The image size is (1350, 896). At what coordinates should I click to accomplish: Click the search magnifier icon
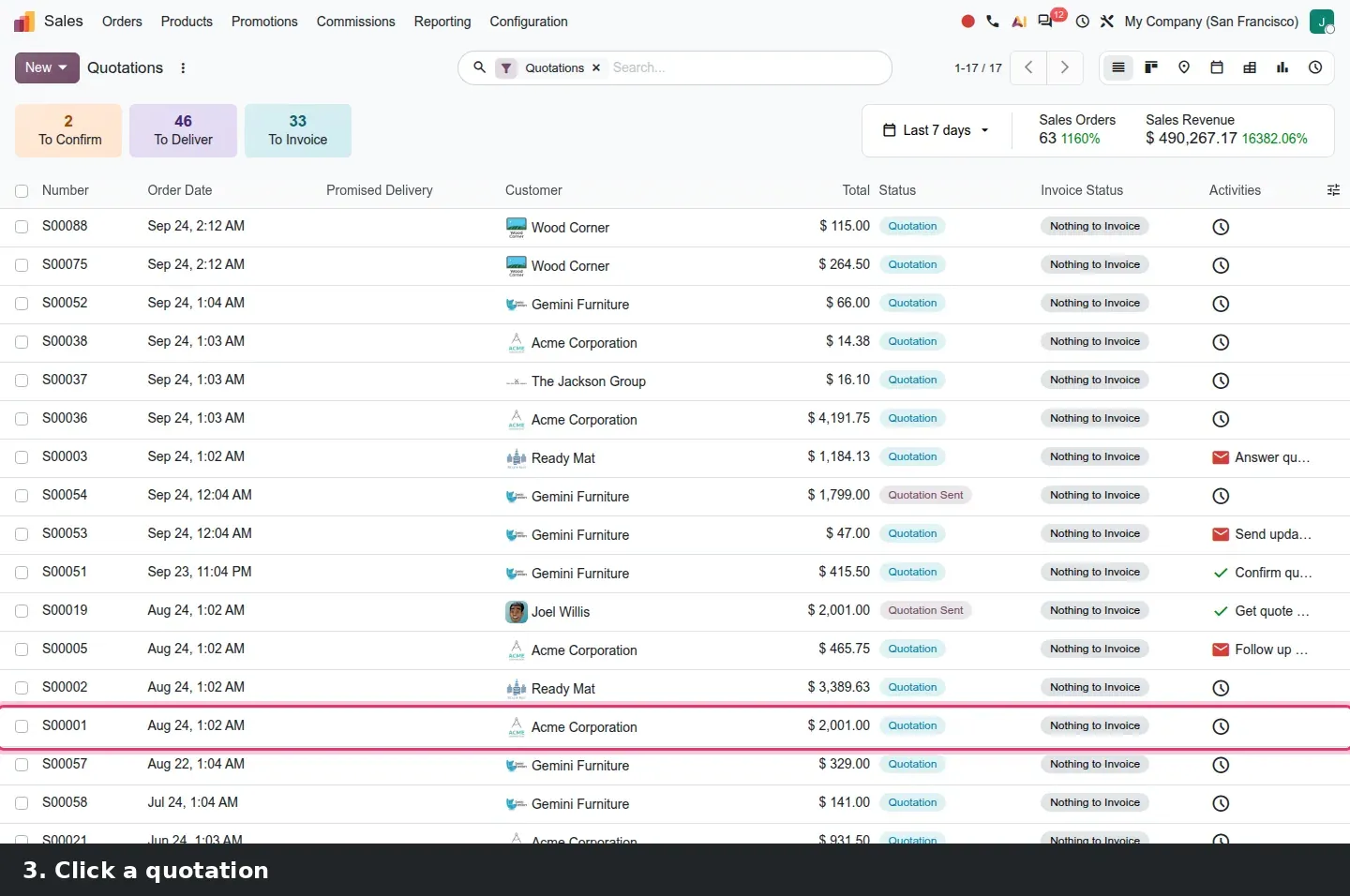479,67
